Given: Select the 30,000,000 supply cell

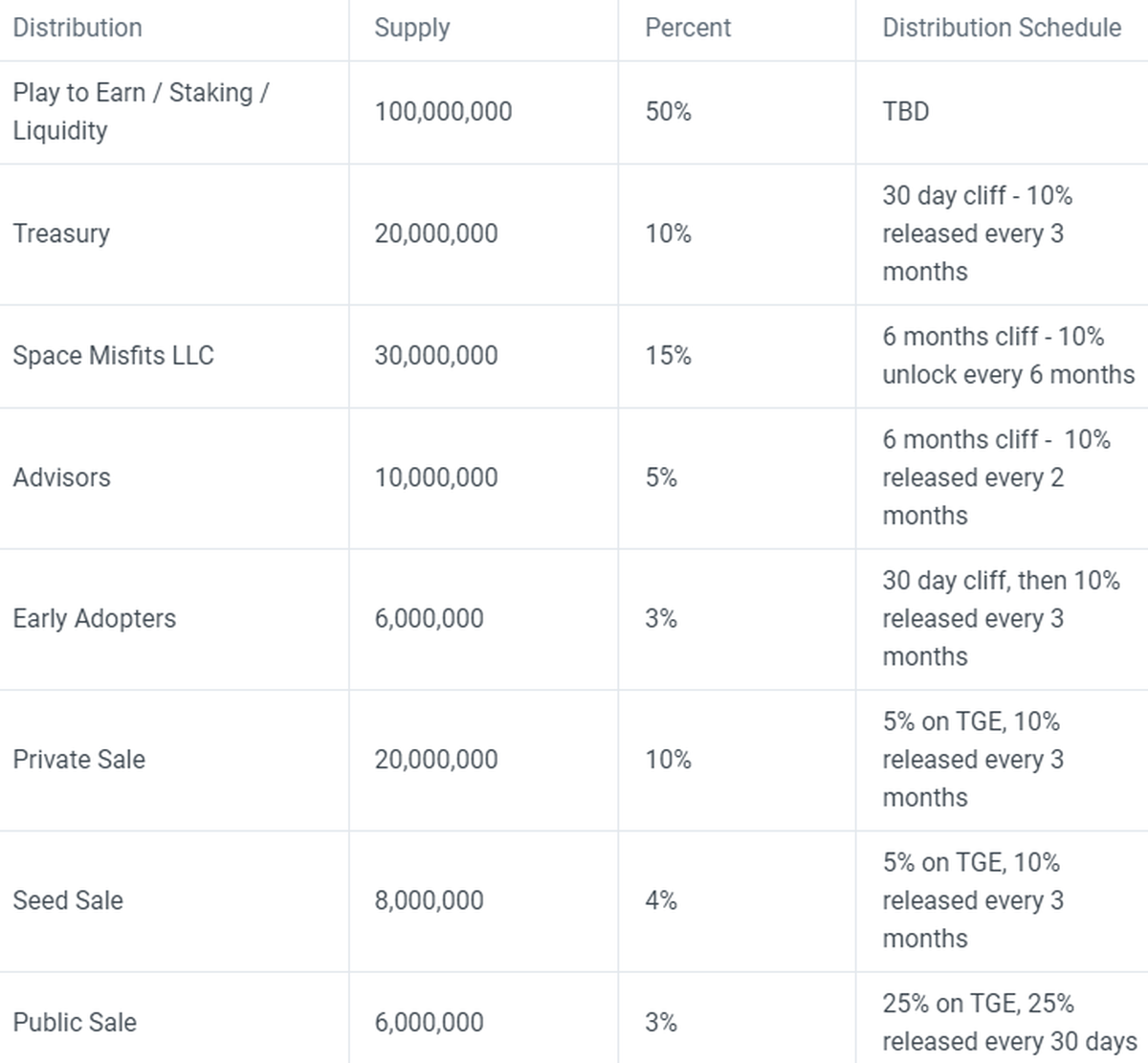Looking at the screenshot, I should 435,355.
